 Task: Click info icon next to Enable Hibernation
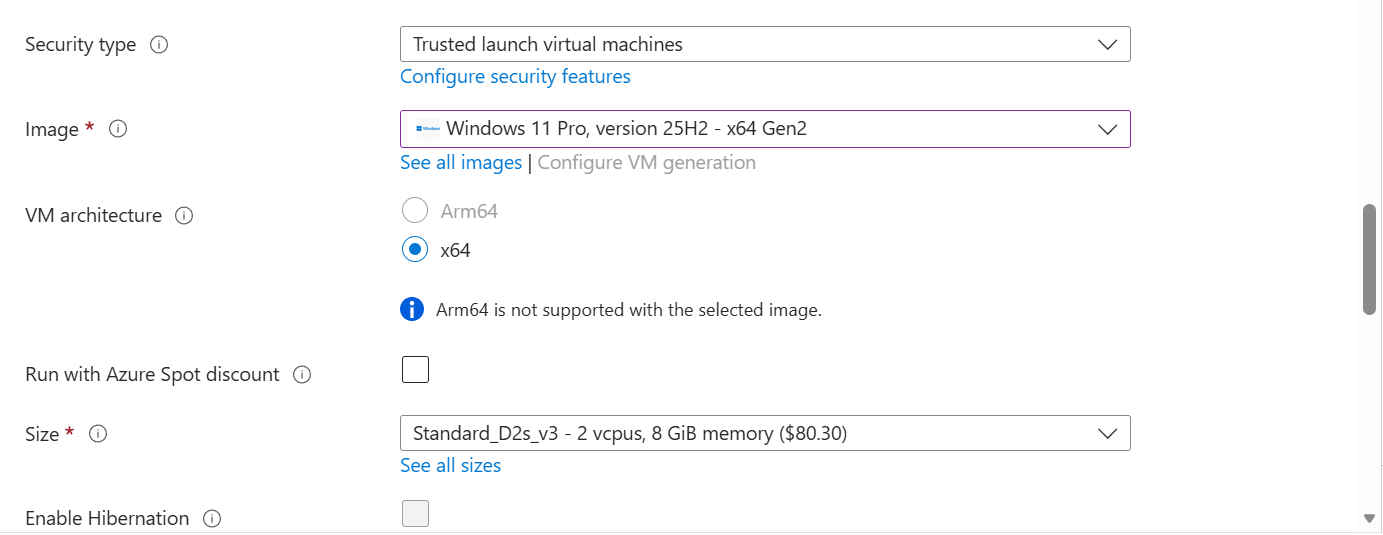[x=211, y=519]
